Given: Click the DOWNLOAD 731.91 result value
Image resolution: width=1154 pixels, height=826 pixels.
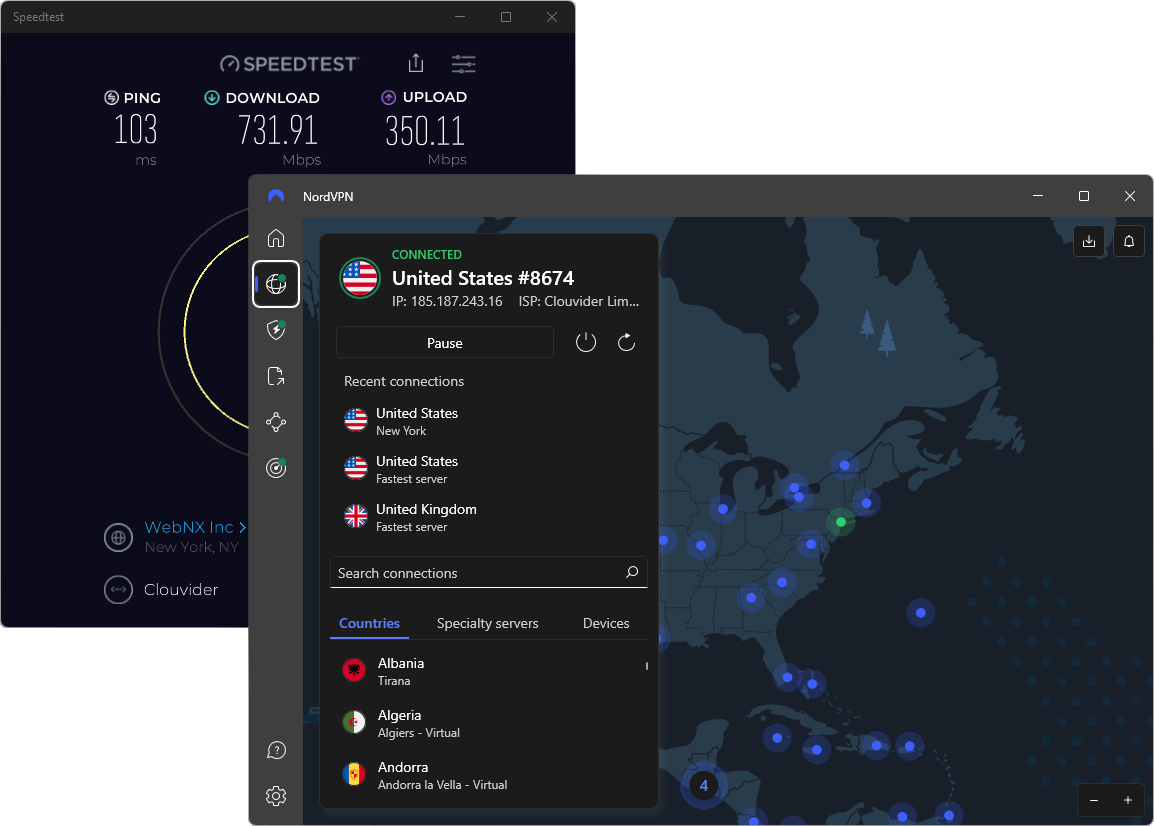Looking at the screenshot, I should (277, 130).
